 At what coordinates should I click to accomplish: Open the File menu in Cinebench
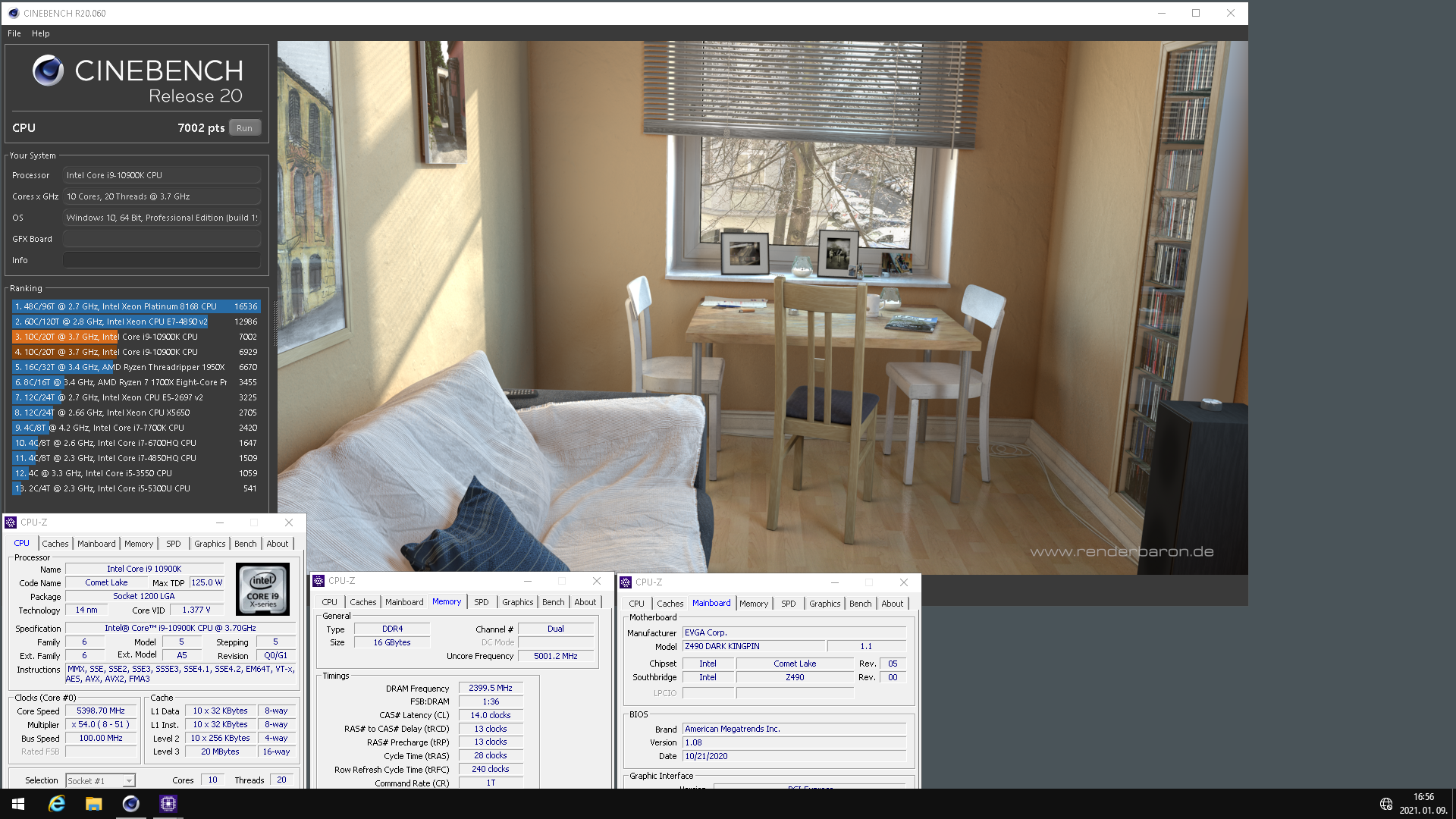coord(14,33)
